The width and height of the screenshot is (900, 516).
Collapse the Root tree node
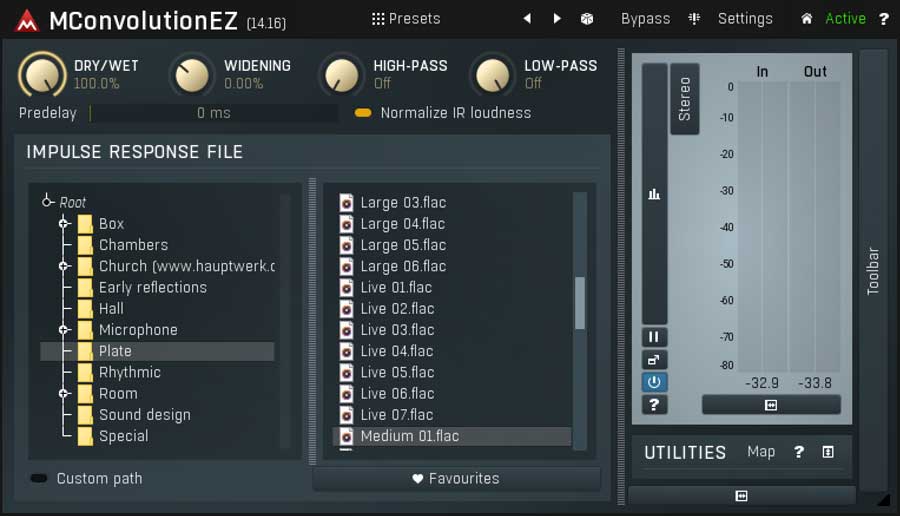click(x=48, y=201)
